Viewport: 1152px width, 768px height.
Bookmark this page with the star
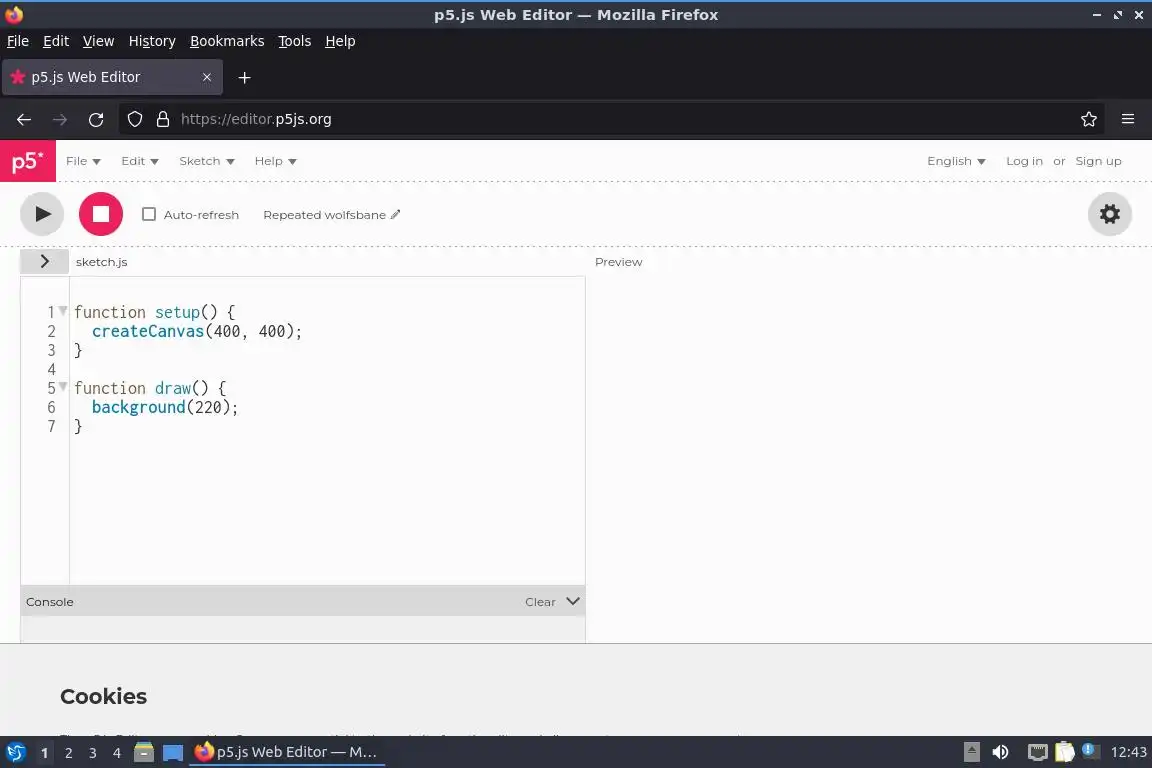[1089, 119]
